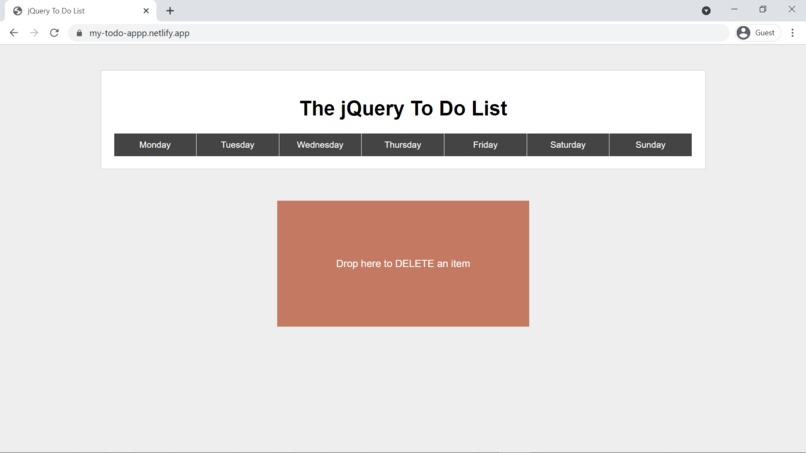This screenshot has width=806, height=453.
Task: Select the jQuery To Do List browser tab
Action: tap(80, 11)
